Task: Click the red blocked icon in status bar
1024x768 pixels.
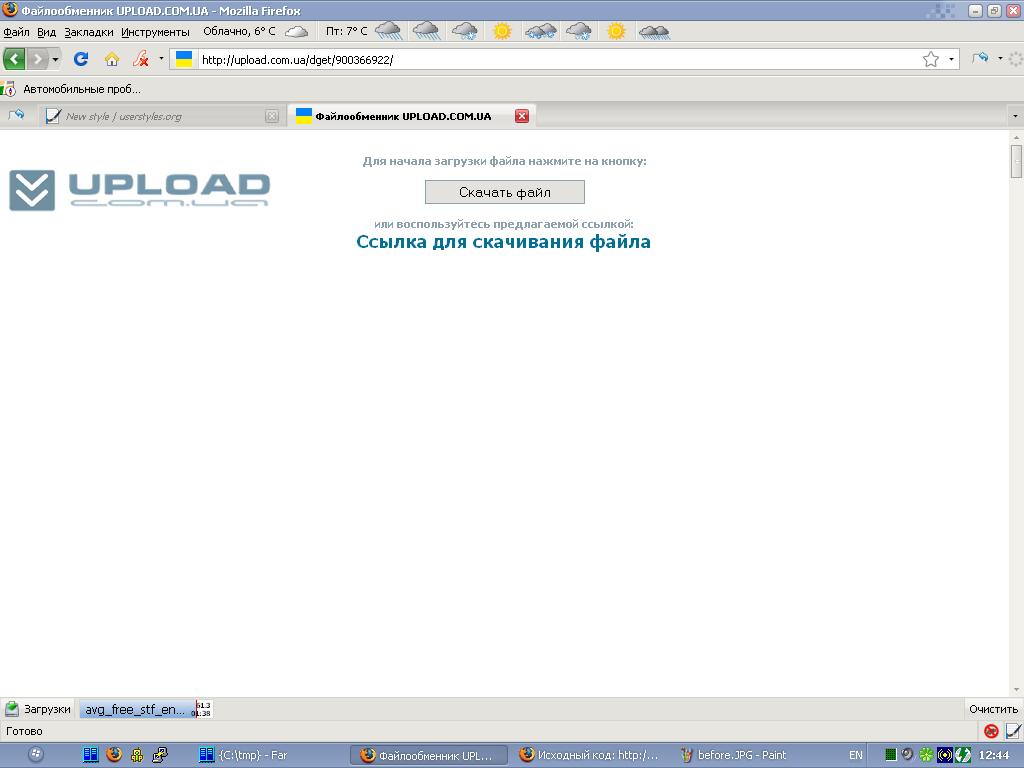Action: pyautogui.click(x=991, y=731)
